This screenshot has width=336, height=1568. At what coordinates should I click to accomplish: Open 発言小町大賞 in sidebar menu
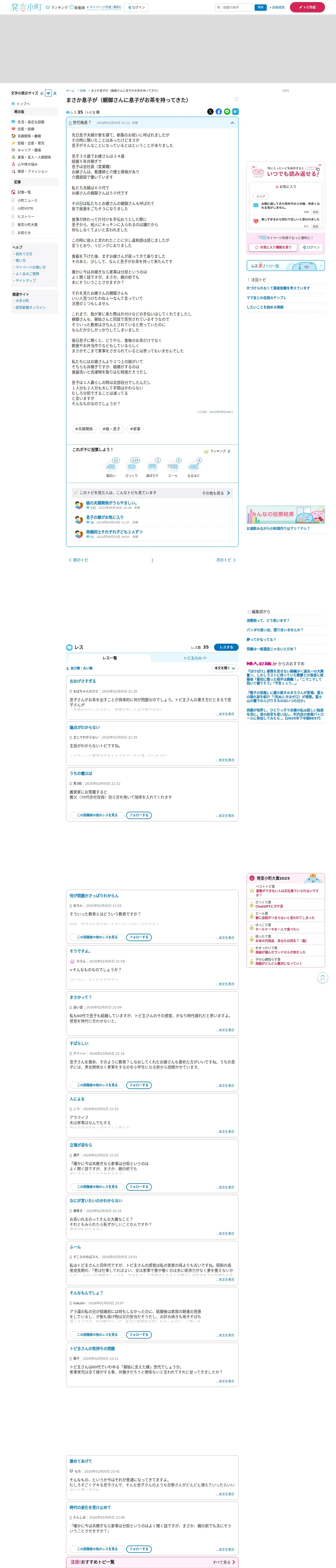pyautogui.click(x=27, y=224)
